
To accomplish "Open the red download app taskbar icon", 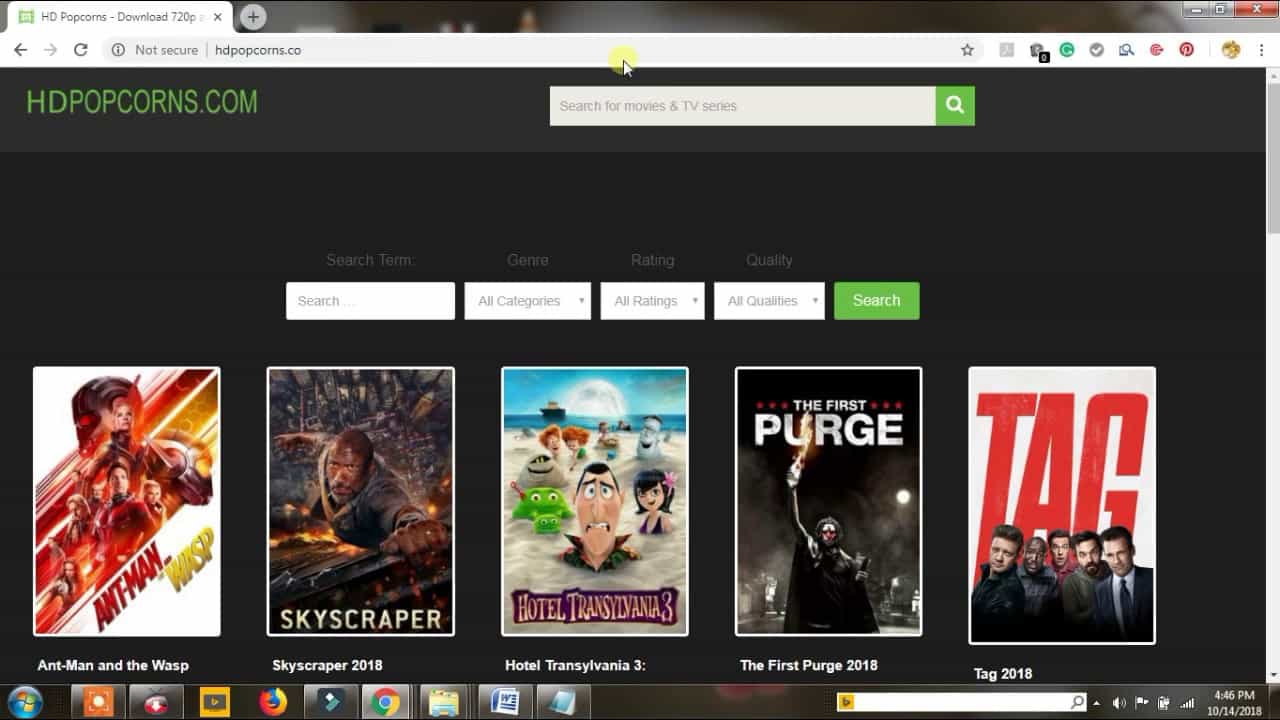I will point(156,702).
